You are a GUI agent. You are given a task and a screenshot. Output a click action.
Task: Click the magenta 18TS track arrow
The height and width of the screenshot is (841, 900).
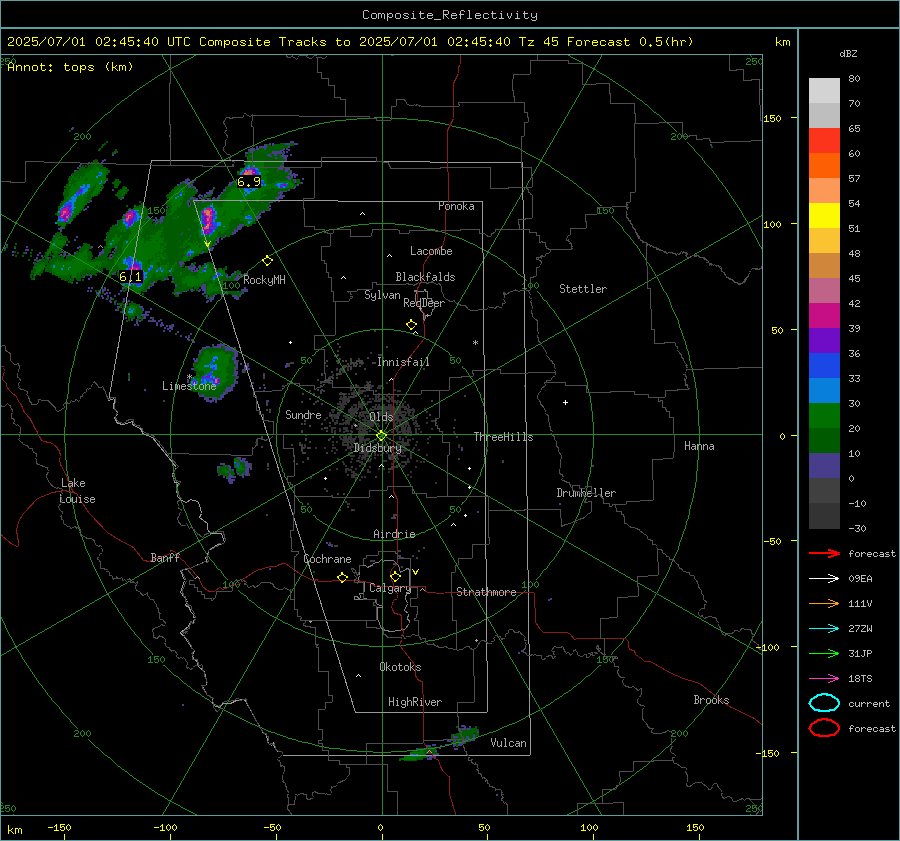[824, 679]
